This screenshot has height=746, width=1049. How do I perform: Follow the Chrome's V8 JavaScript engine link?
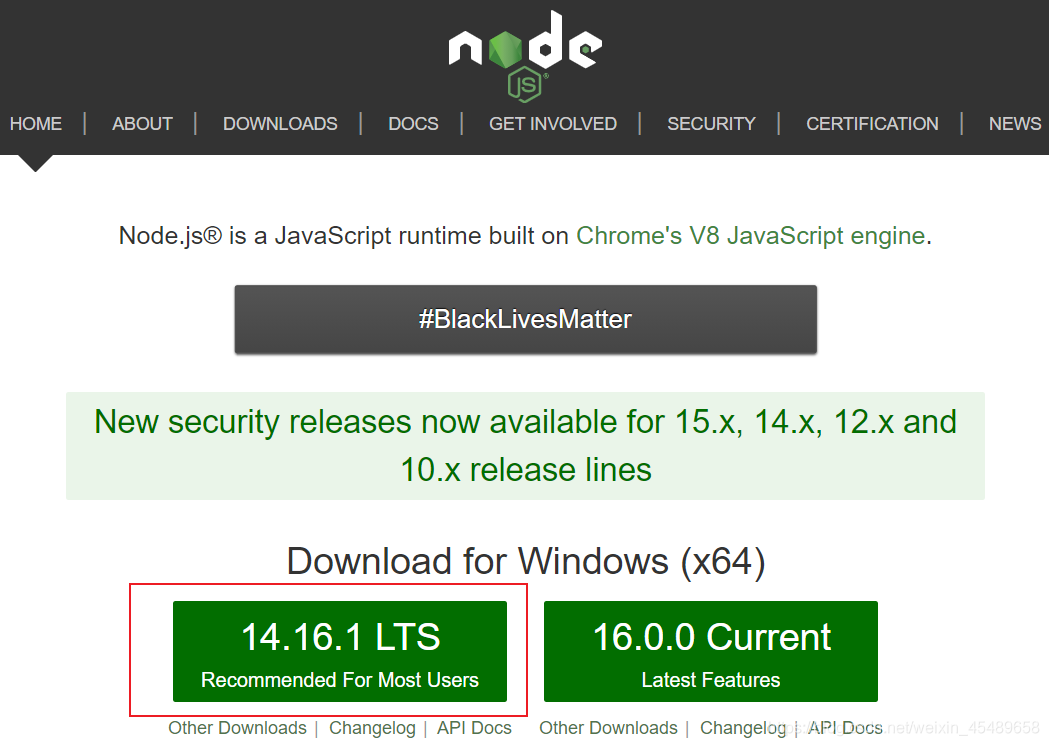(751, 236)
